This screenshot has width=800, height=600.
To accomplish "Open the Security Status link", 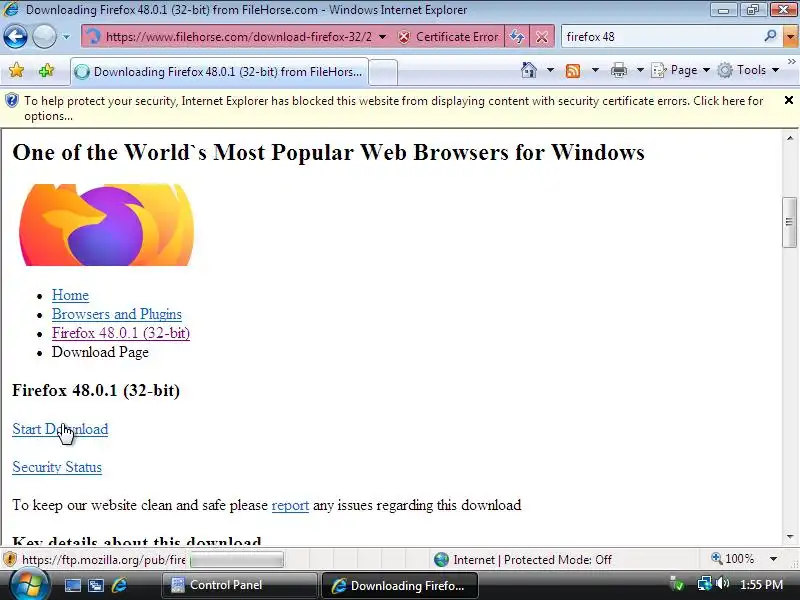I will 57,467.
